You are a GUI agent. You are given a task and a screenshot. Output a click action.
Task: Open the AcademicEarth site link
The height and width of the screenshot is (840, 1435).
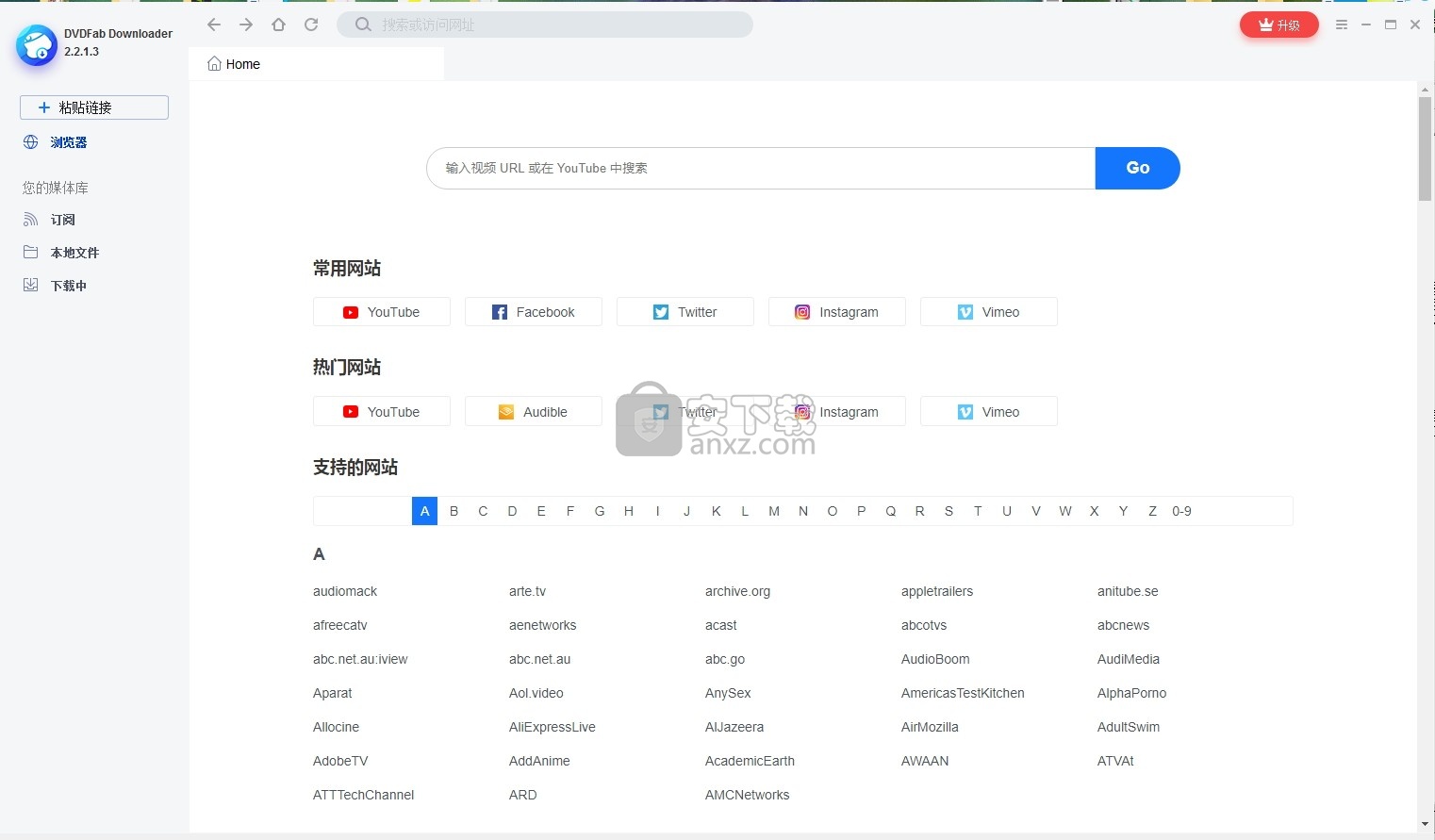tap(750, 761)
